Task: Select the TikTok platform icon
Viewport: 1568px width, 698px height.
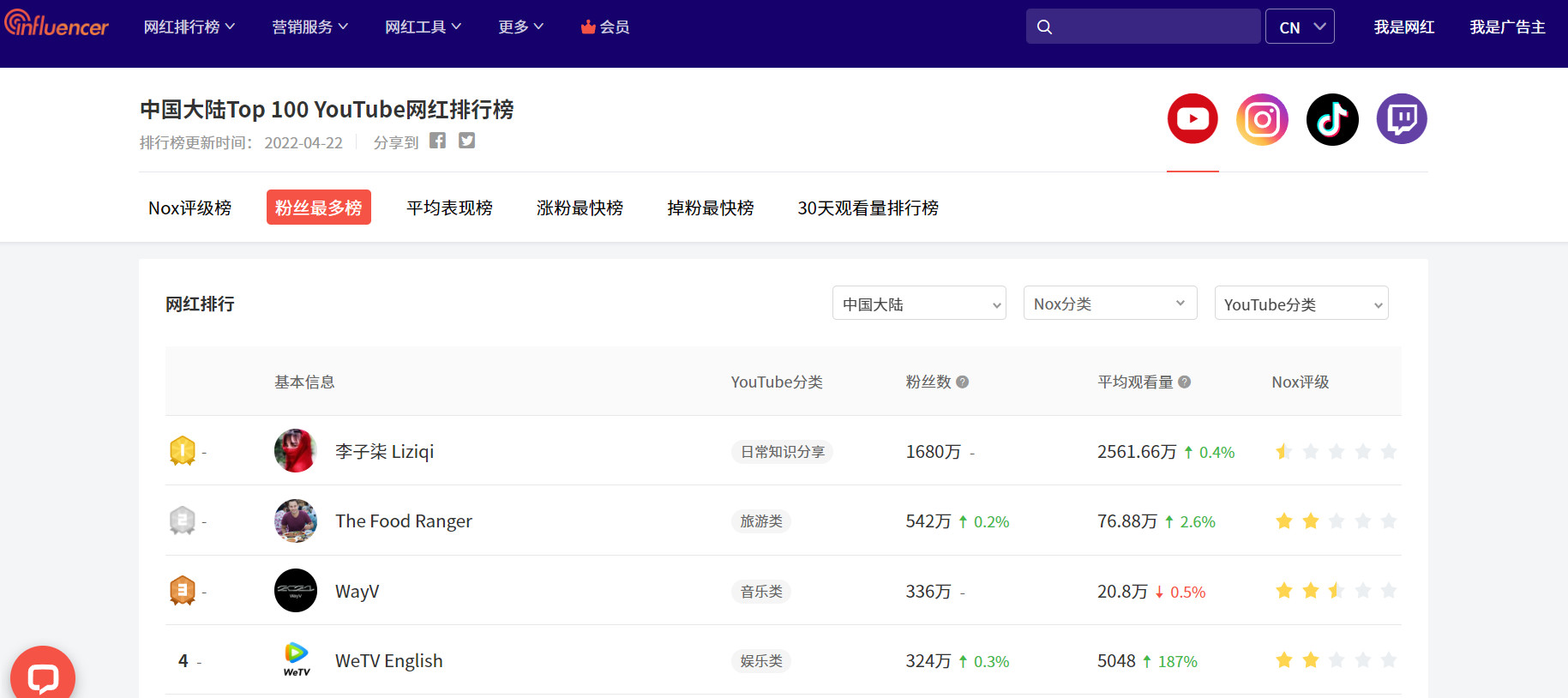Action: pyautogui.click(x=1332, y=119)
